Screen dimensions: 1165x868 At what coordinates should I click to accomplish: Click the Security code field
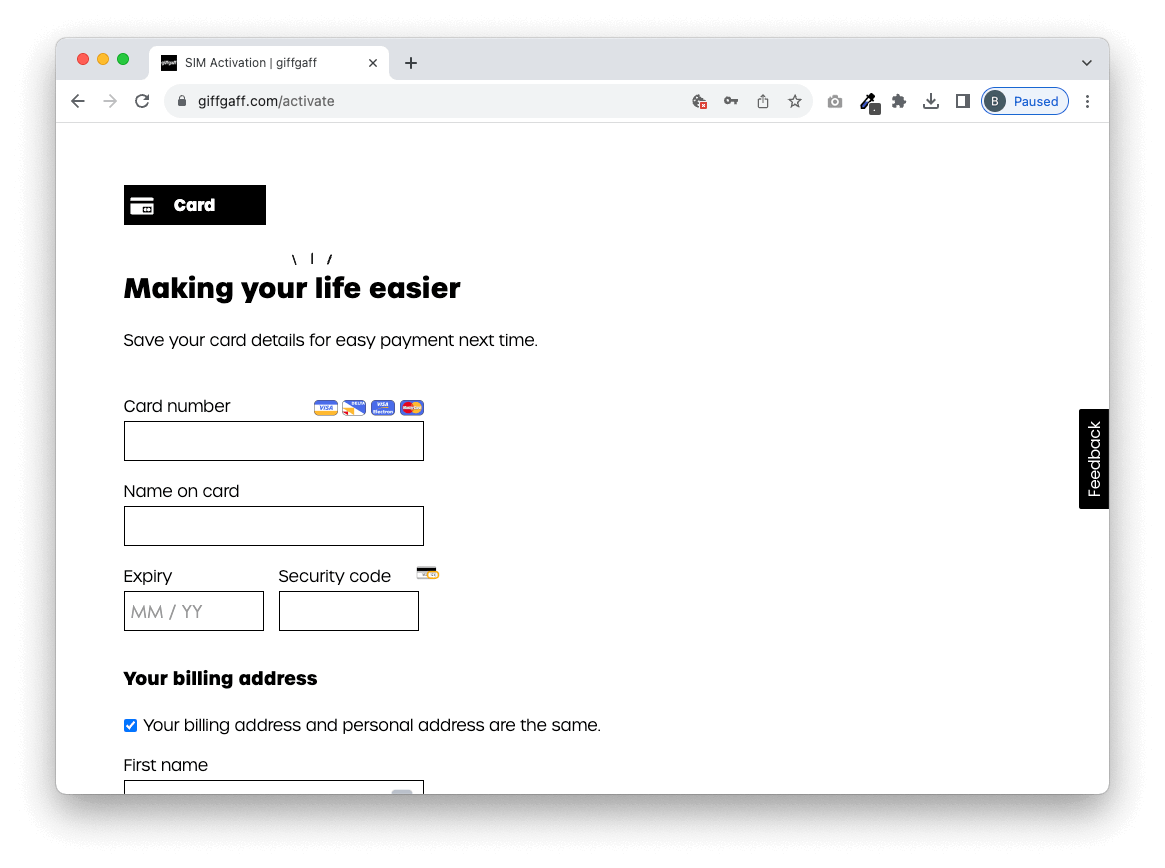tap(349, 611)
